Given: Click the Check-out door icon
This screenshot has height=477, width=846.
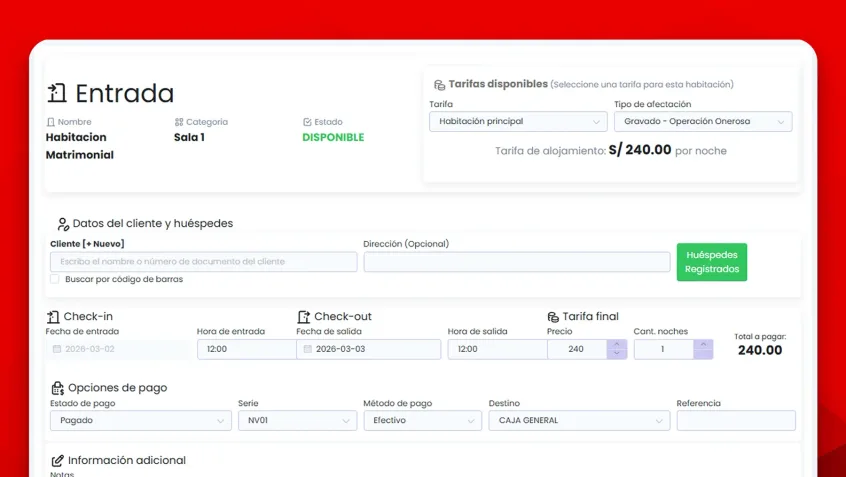Looking at the screenshot, I should [x=304, y=317].
